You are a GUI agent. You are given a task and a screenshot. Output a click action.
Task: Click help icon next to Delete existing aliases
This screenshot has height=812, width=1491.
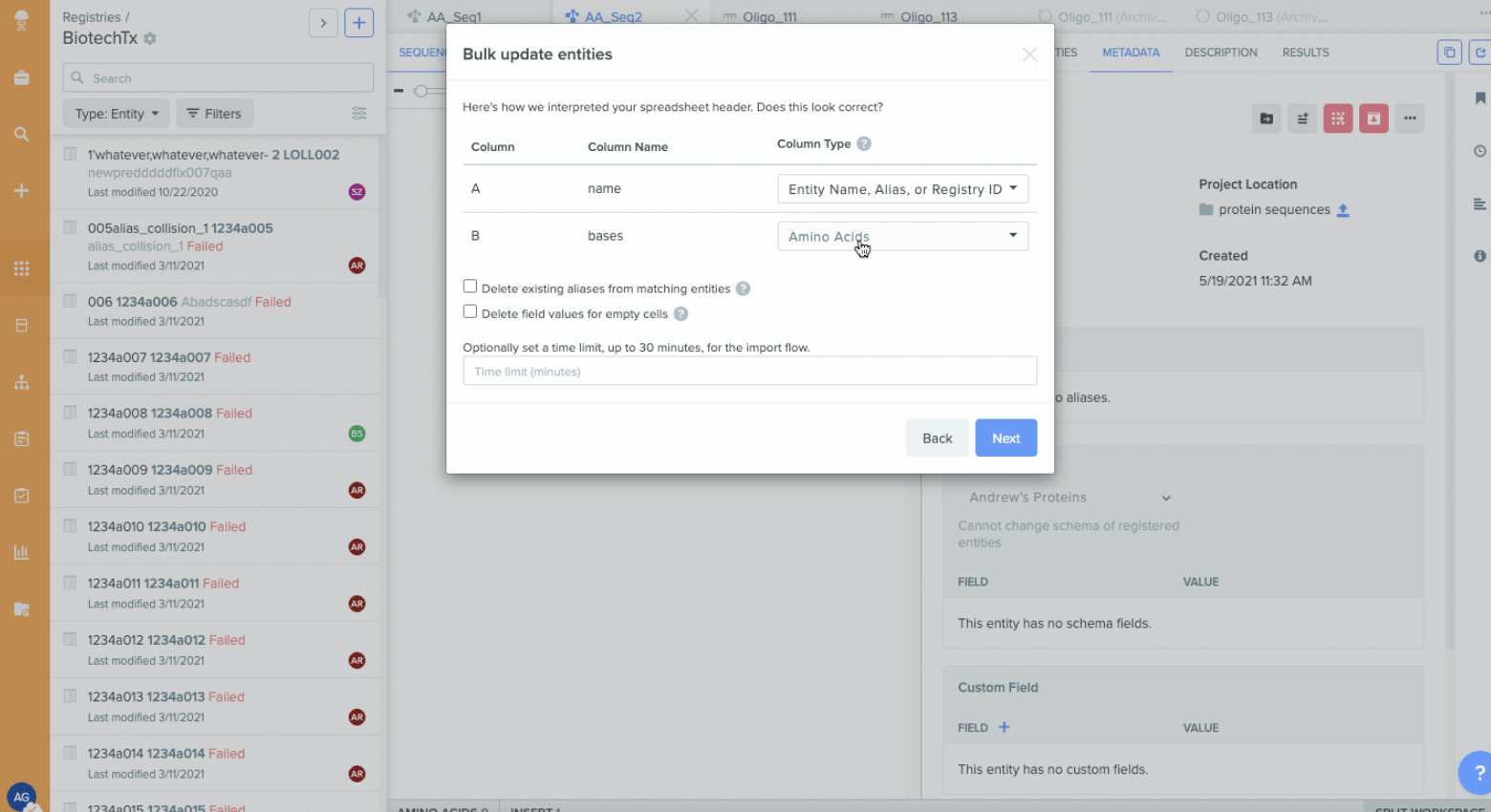click(743, 288)
